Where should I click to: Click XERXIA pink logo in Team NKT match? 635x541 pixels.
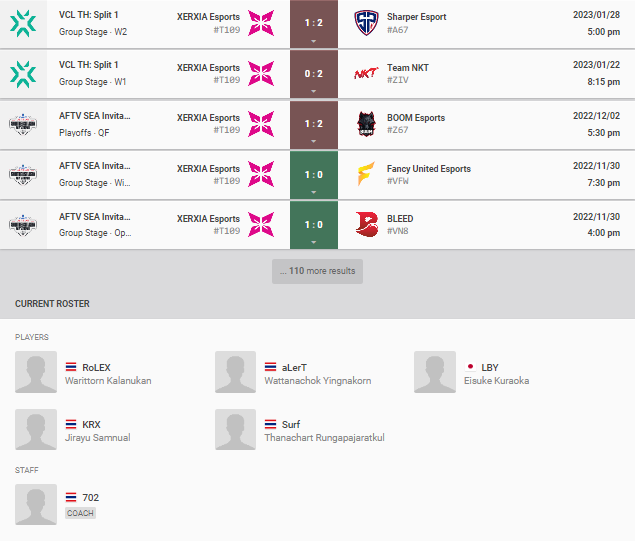[x=261, y=74]
